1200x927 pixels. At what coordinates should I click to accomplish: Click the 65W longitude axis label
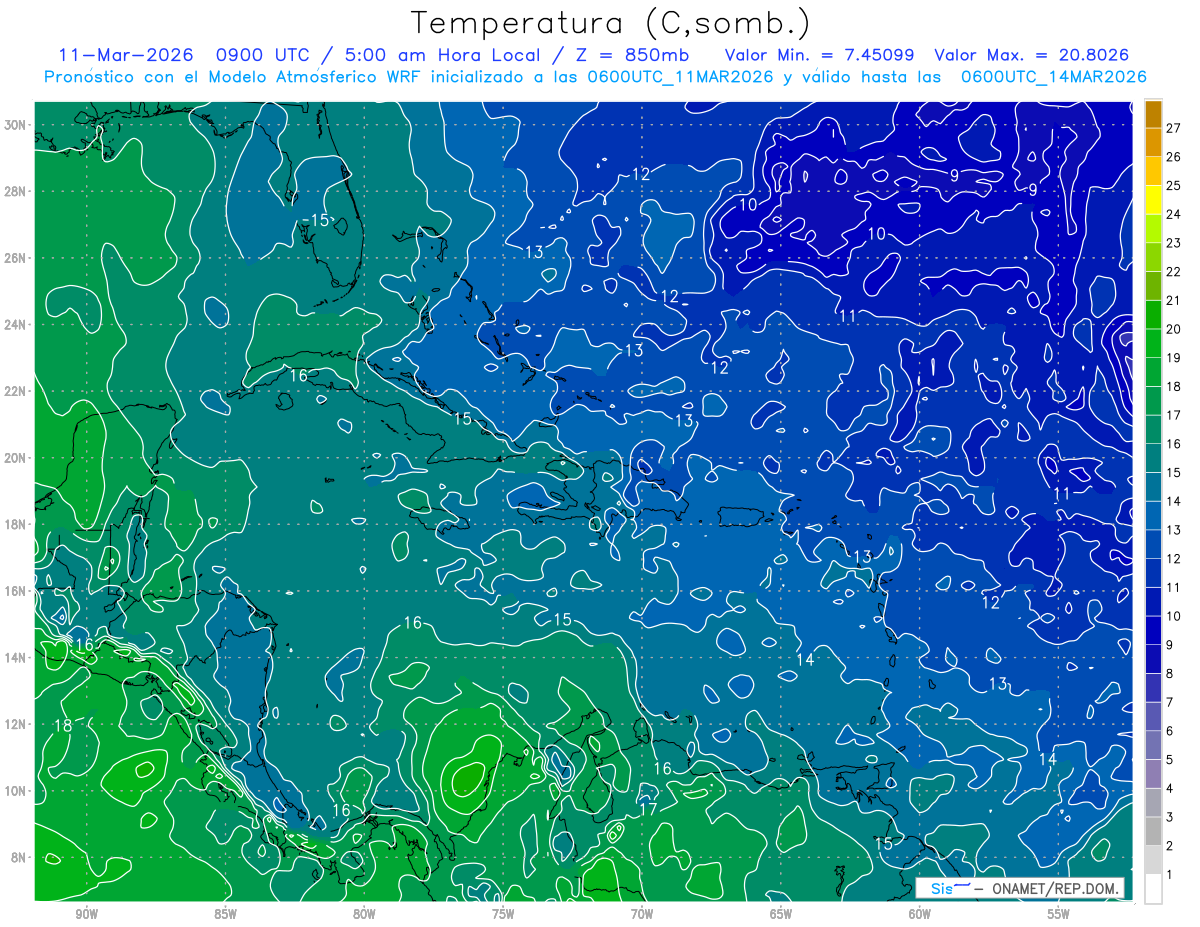(x=781, y=914)
